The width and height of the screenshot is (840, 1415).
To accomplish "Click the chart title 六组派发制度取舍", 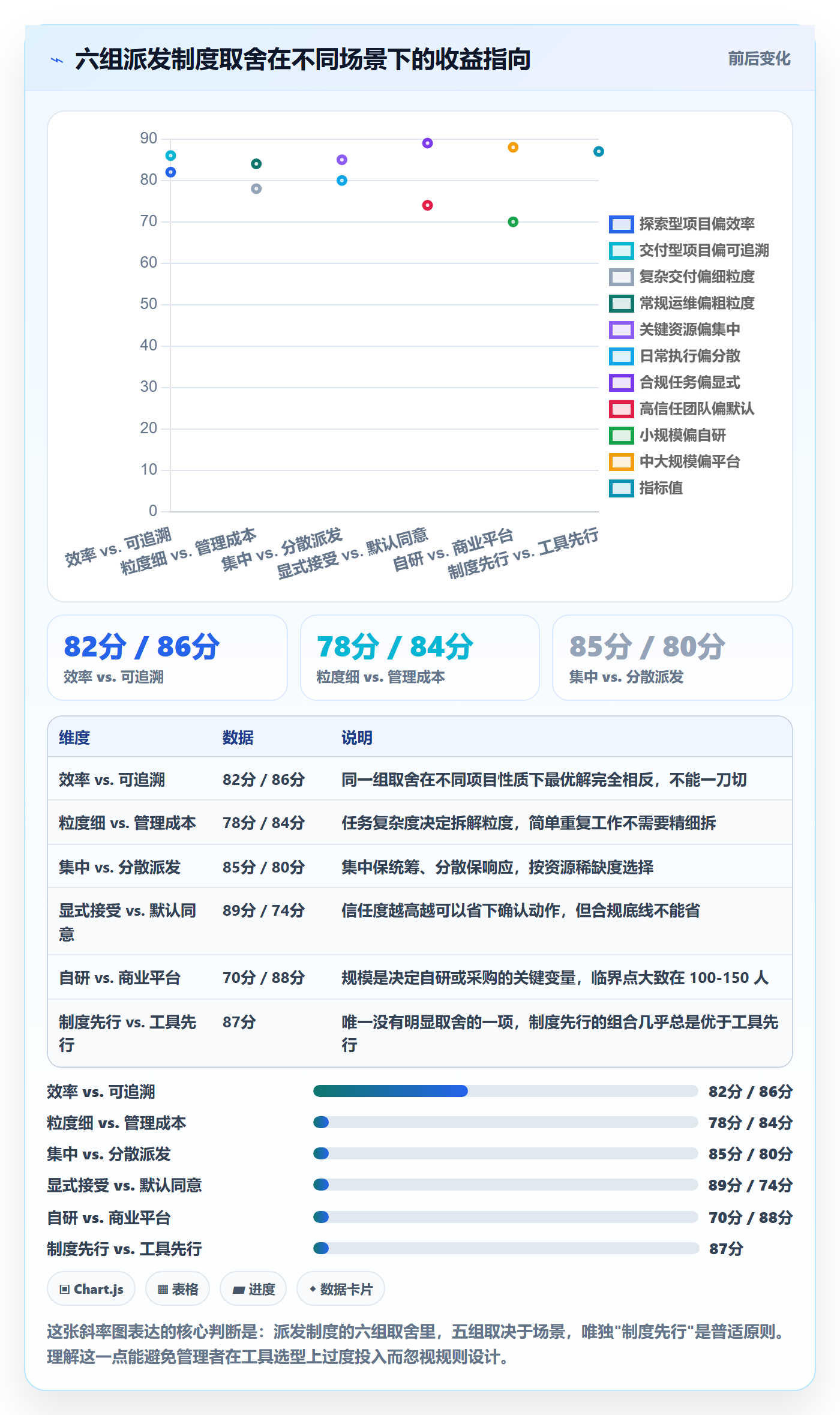I will click(303, 59).
